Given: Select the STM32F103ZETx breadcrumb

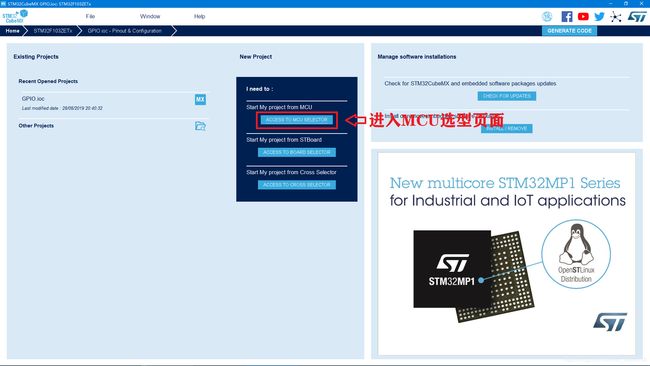Looking at the screenshot, I should (53, 31).
